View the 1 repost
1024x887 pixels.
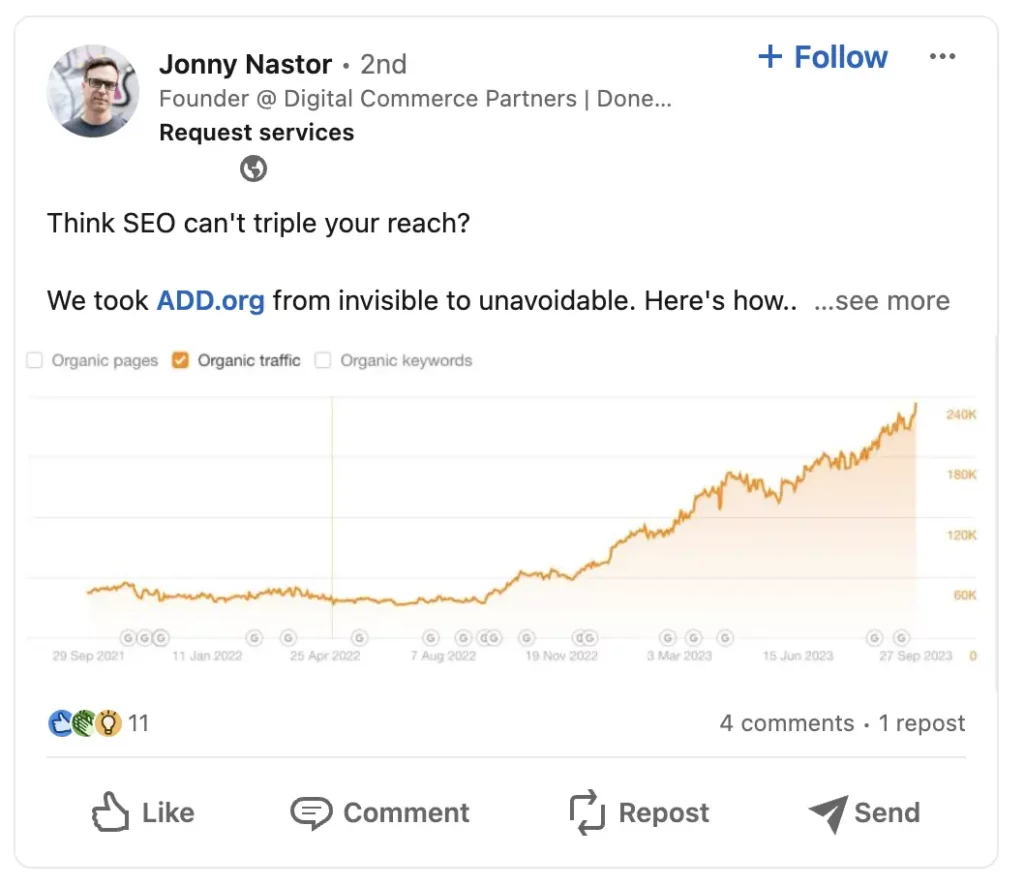(x=920, y=723)
